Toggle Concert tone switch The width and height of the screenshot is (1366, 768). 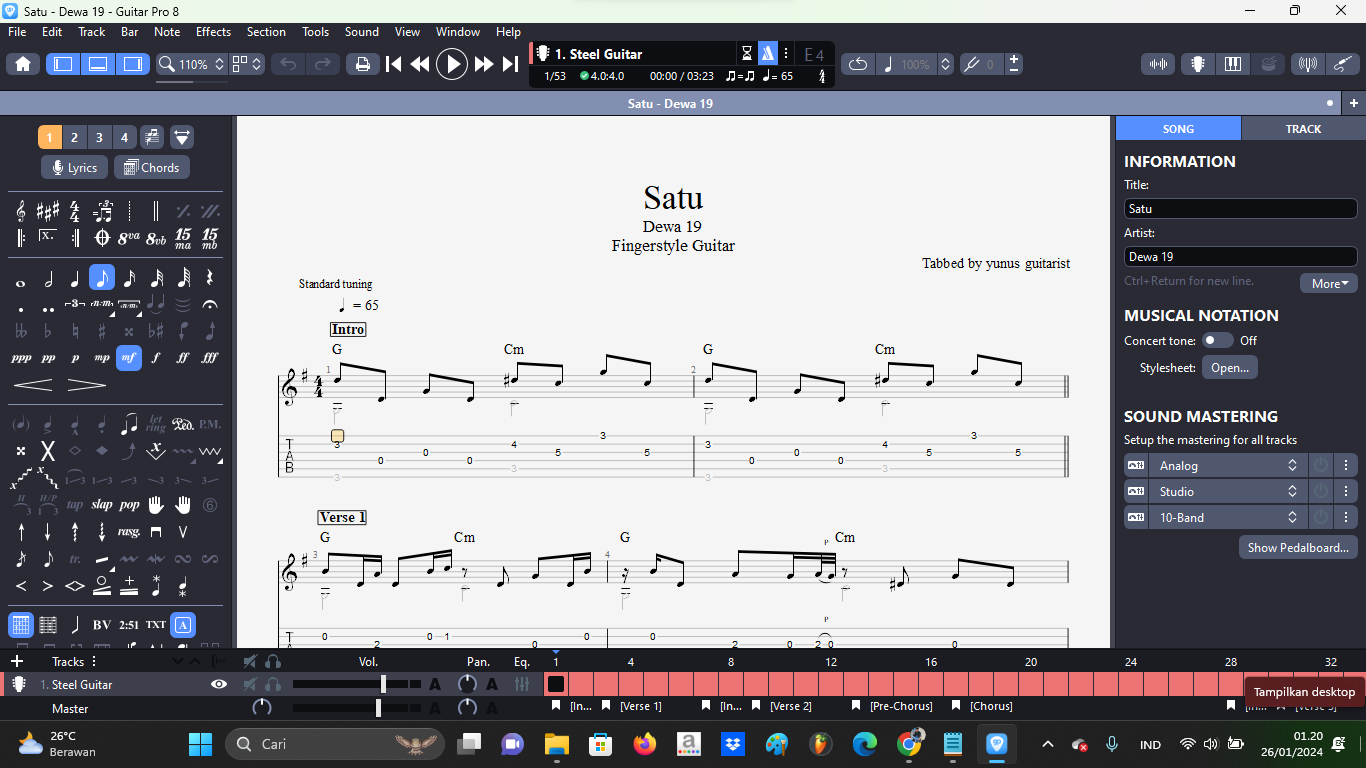tap(1217, 341)
